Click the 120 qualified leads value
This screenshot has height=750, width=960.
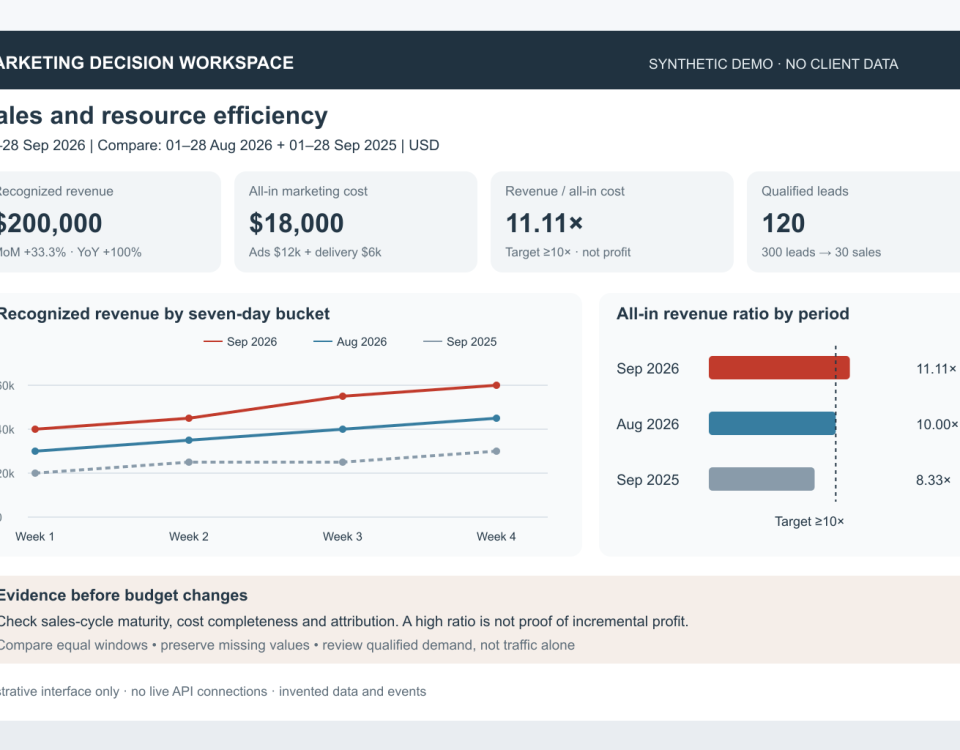pyautogui.click(x=783, y=223)
